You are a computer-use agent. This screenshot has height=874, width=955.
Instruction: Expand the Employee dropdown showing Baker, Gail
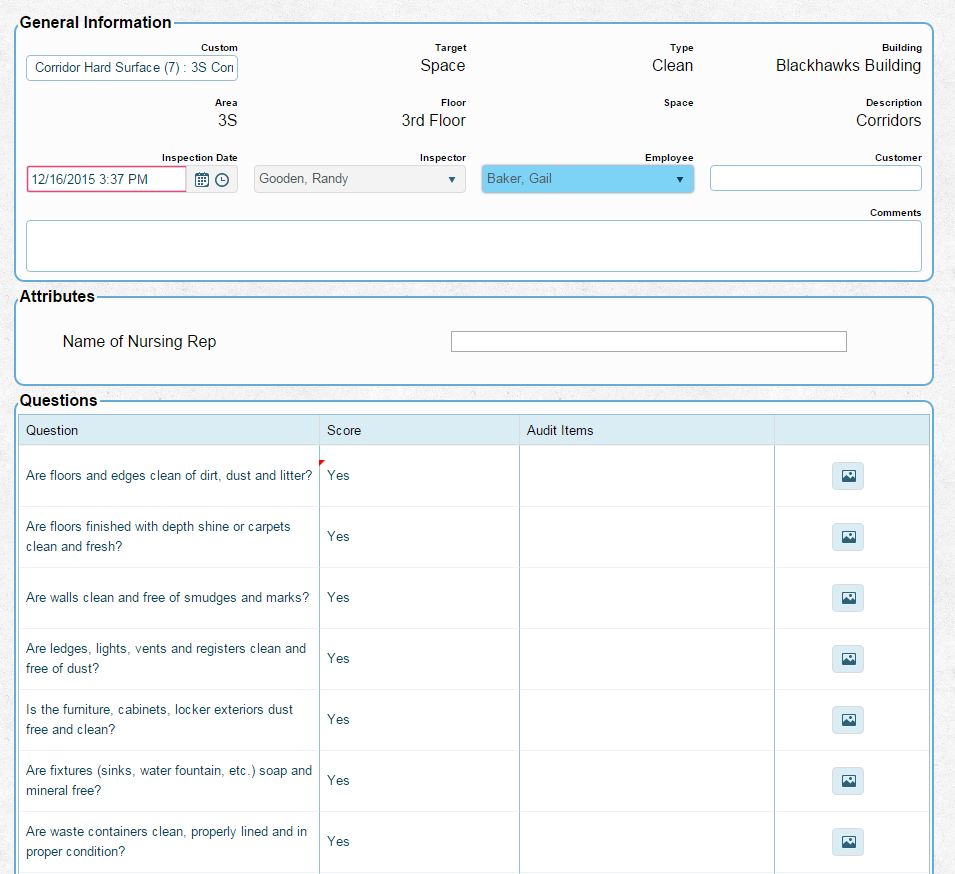click(587, 179)
